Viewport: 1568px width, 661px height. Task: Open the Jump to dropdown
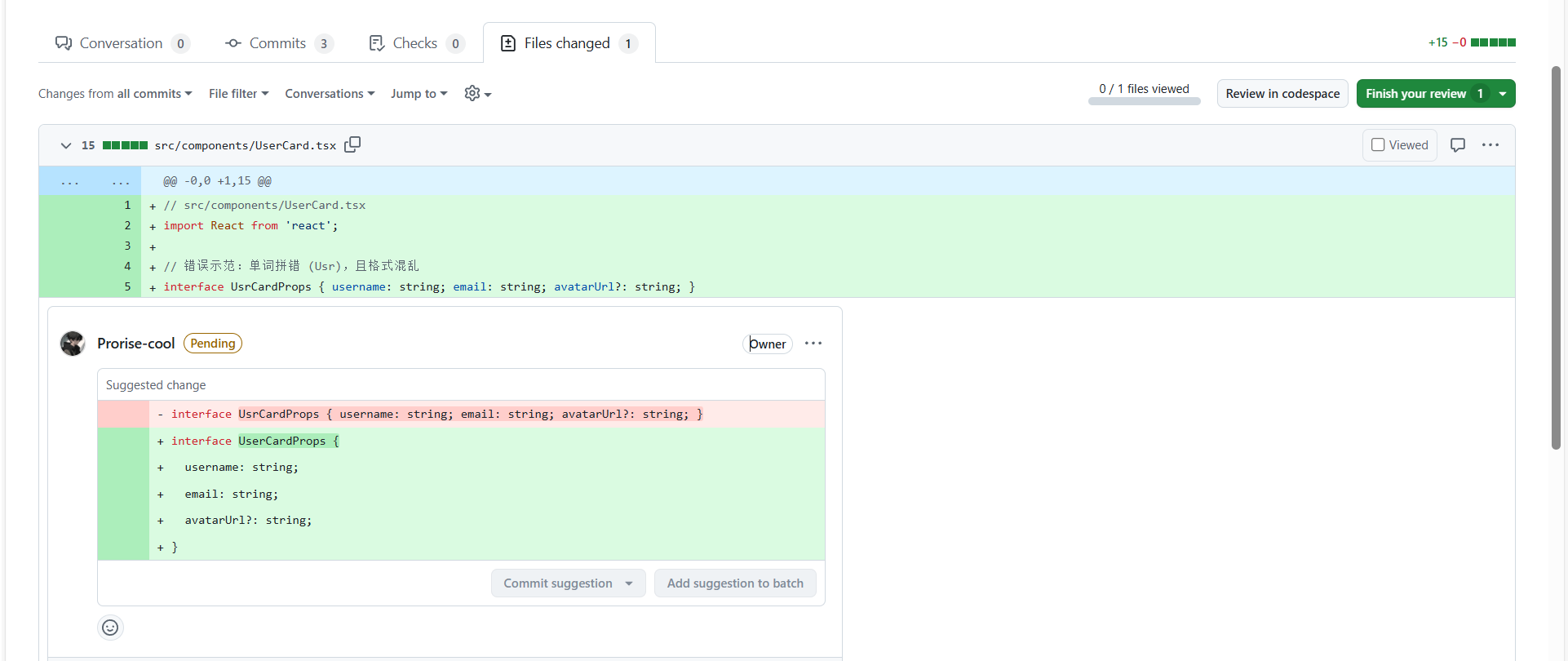419,94
